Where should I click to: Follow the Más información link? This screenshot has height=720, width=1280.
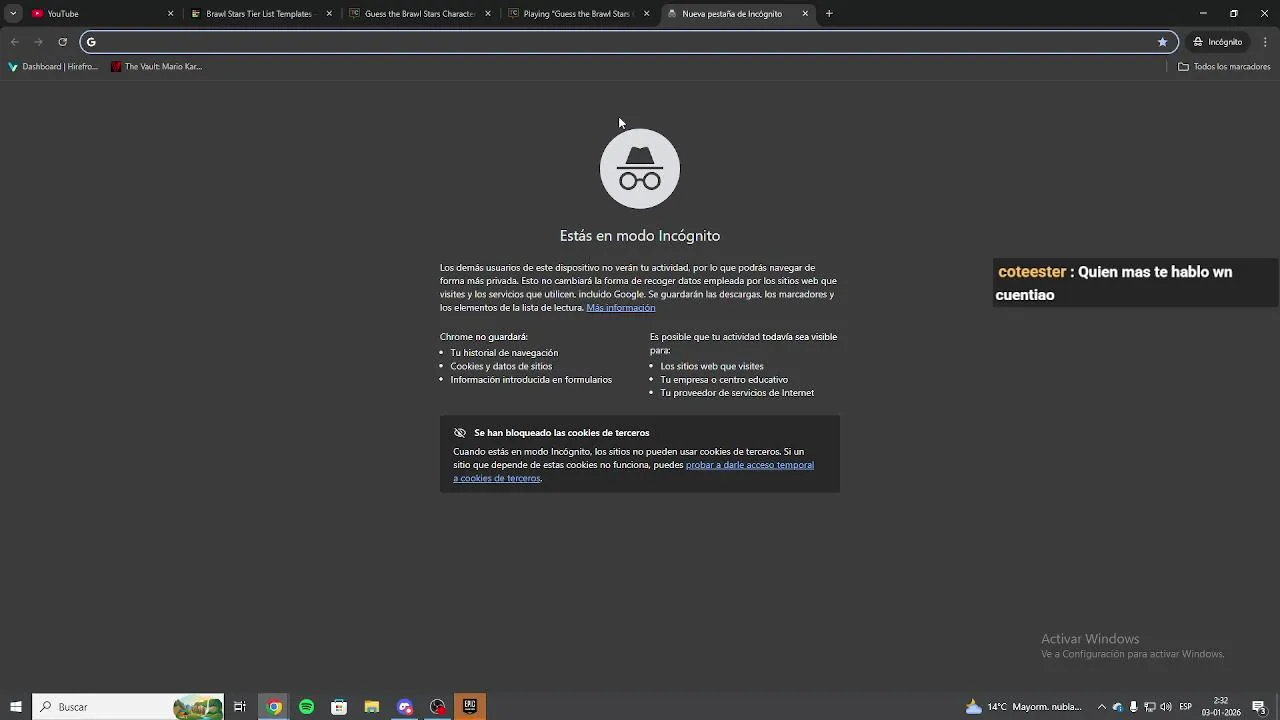(621, 308)
